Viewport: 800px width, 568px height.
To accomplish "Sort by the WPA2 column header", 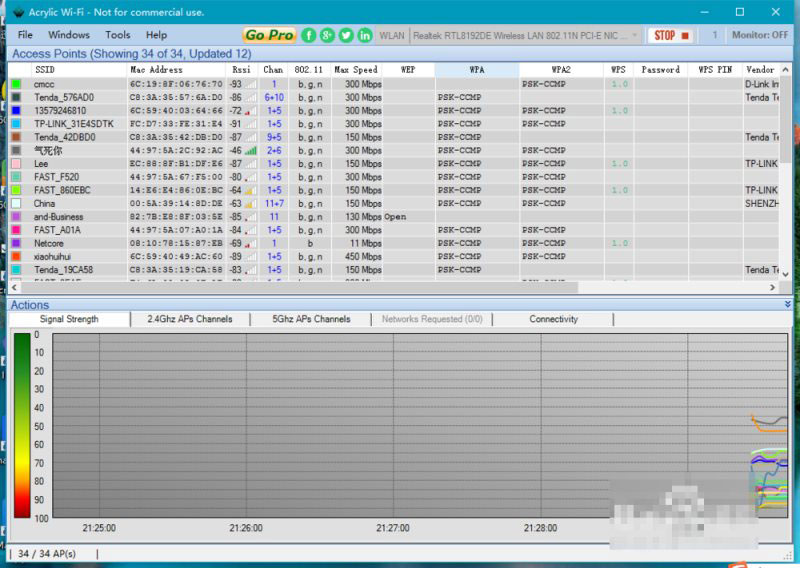I will [x=561, y=69].
